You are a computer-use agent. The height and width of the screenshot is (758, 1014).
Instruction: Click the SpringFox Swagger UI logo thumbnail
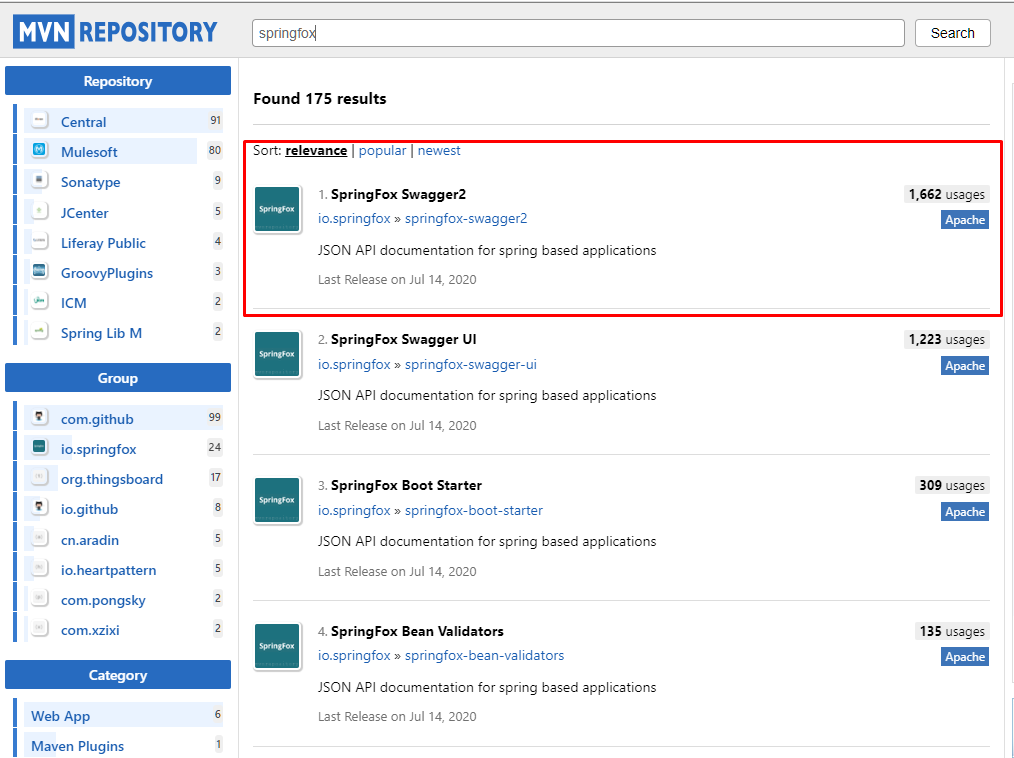click(x=277, y=354)
